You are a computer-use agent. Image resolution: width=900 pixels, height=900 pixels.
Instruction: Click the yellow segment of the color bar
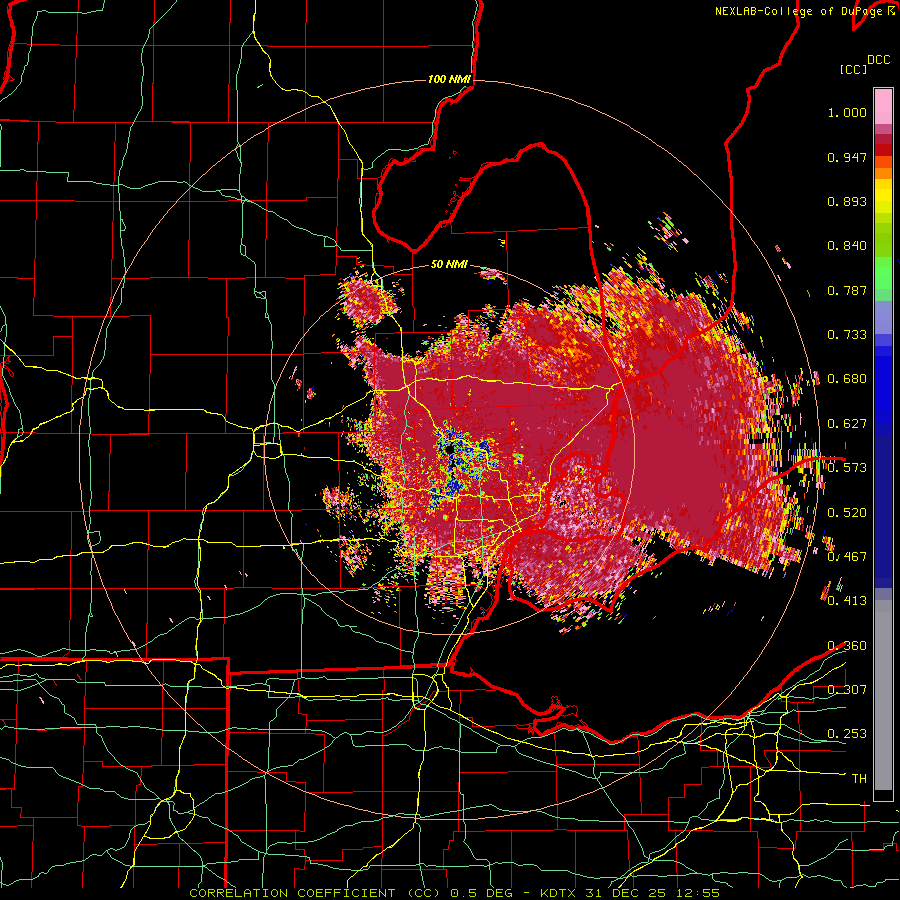pos(883,196)
